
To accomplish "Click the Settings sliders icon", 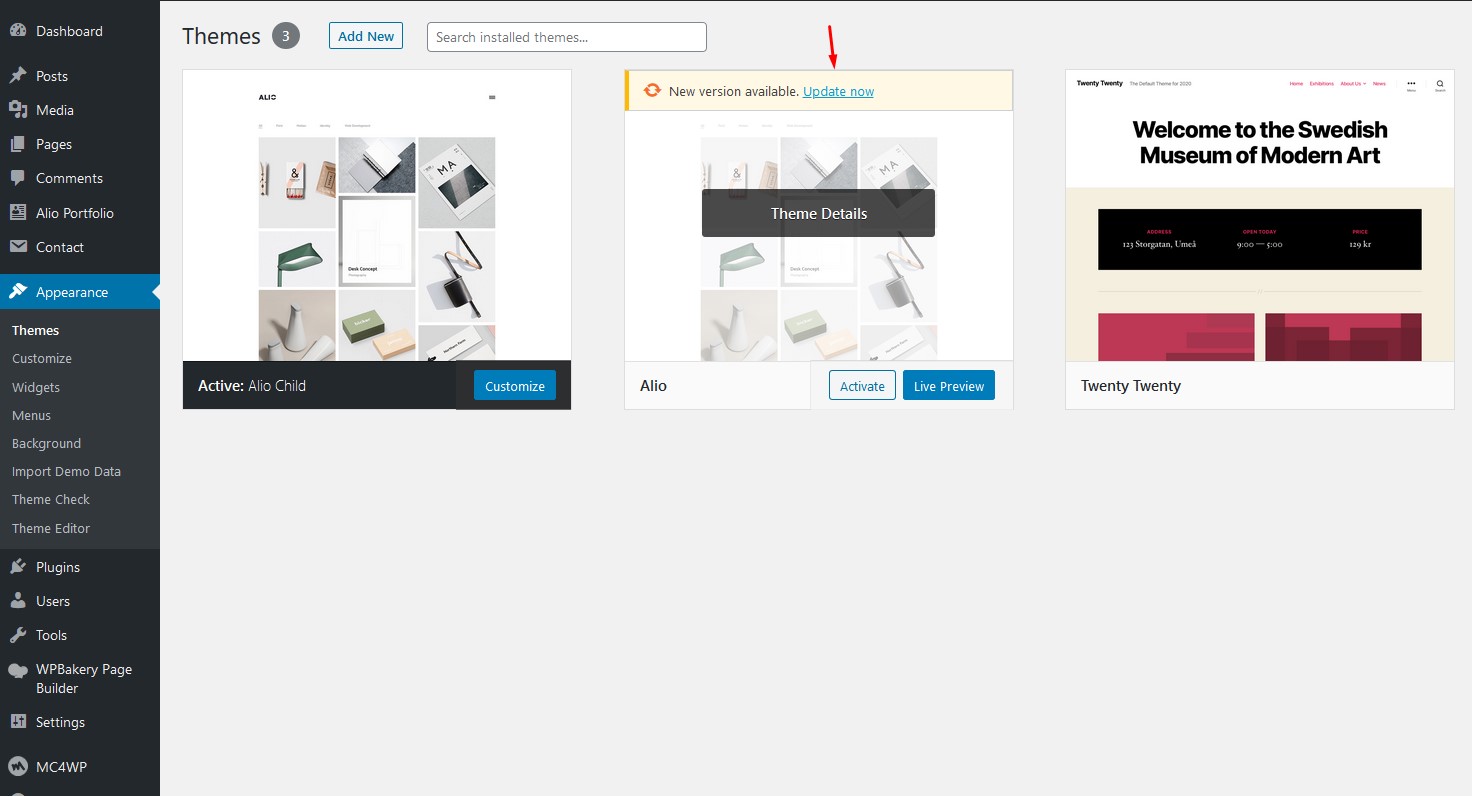I will click(x=18, y=722).
